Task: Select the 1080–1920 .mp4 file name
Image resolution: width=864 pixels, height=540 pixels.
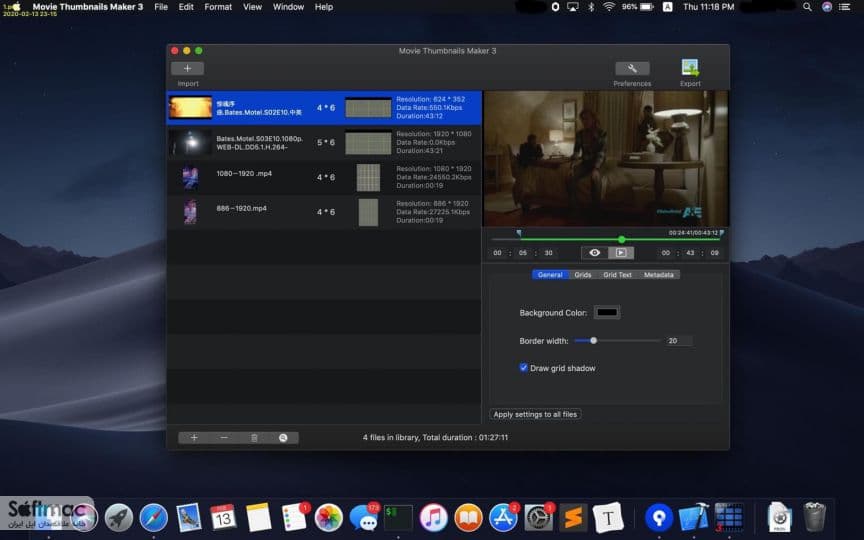Action: pyautogui.click(x=244, y=174)
